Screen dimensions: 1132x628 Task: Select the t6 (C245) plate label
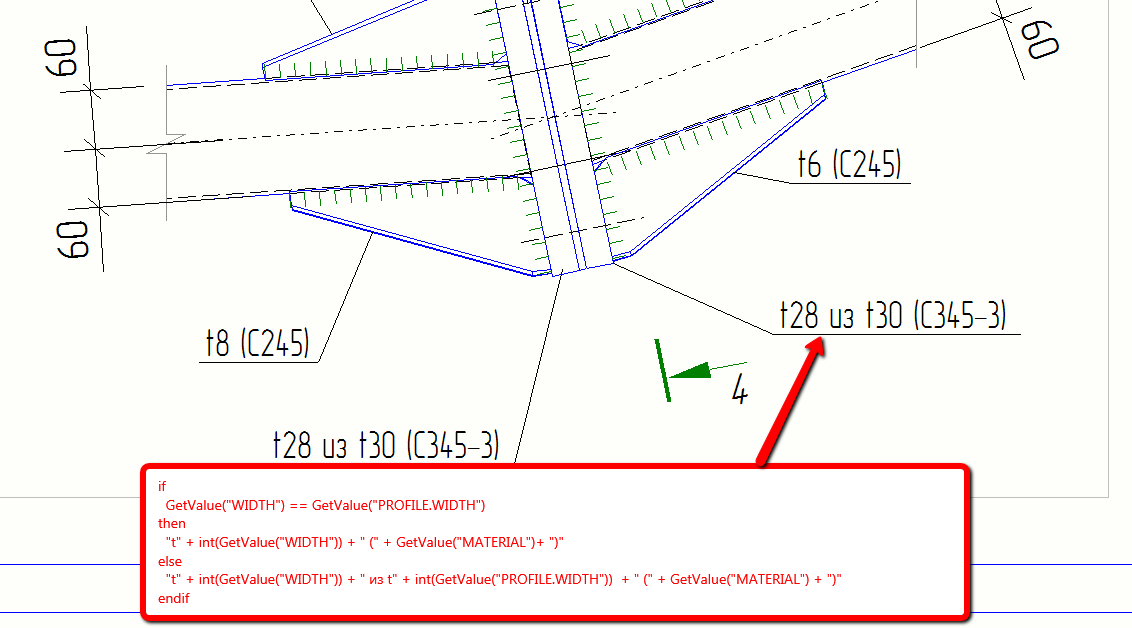coord(850,165)
